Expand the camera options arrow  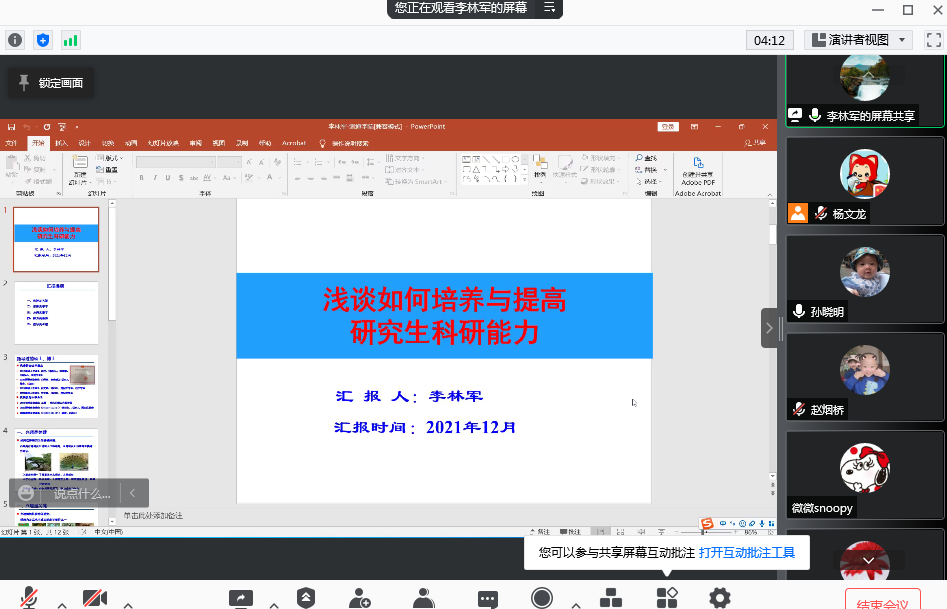point(127,604)
